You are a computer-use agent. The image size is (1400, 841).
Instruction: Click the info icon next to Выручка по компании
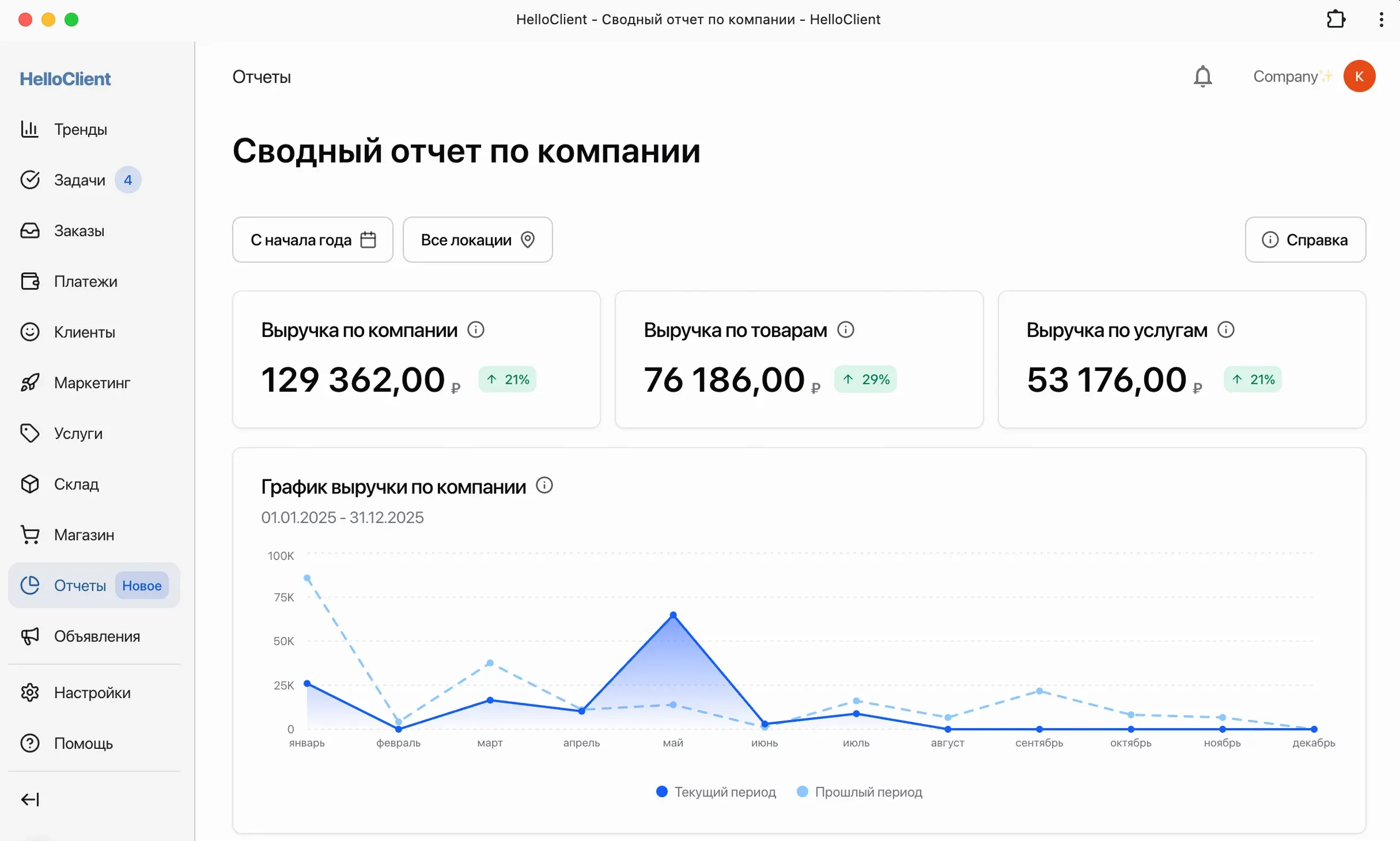click(476, 330)
